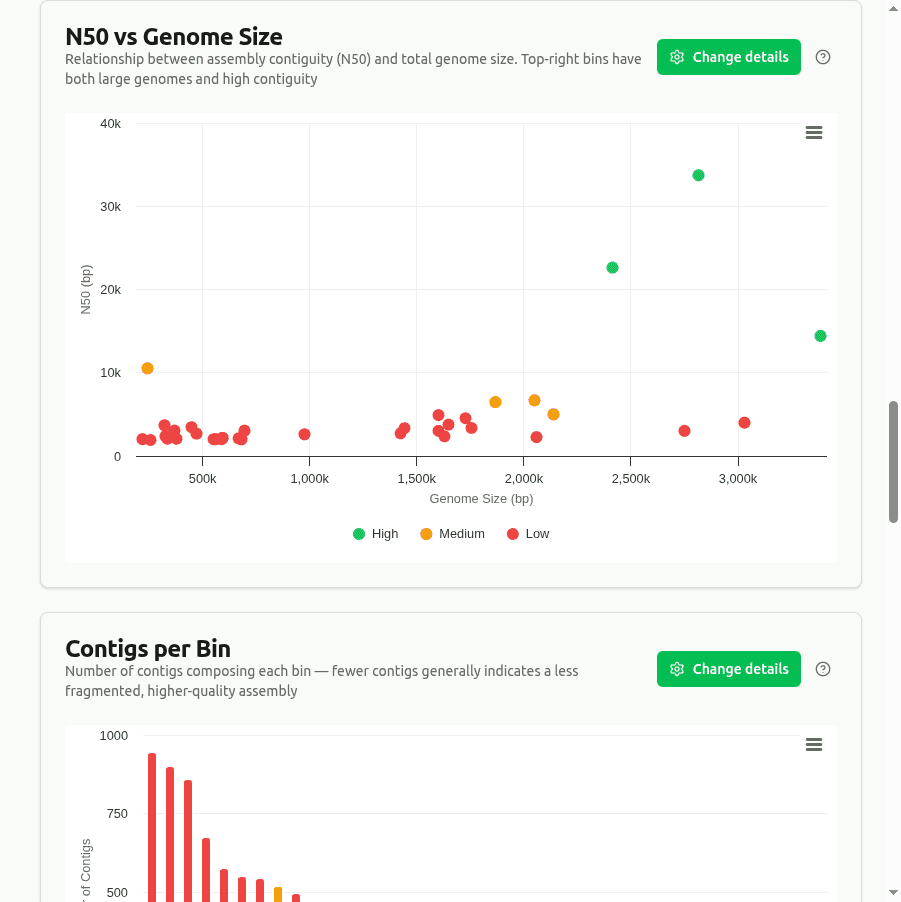Image resolution: width=901 pixels, height=902 pixels.
Task: Open the hamburger menu on Contigs per Bin chart
Action: click(x=813, y=745)
